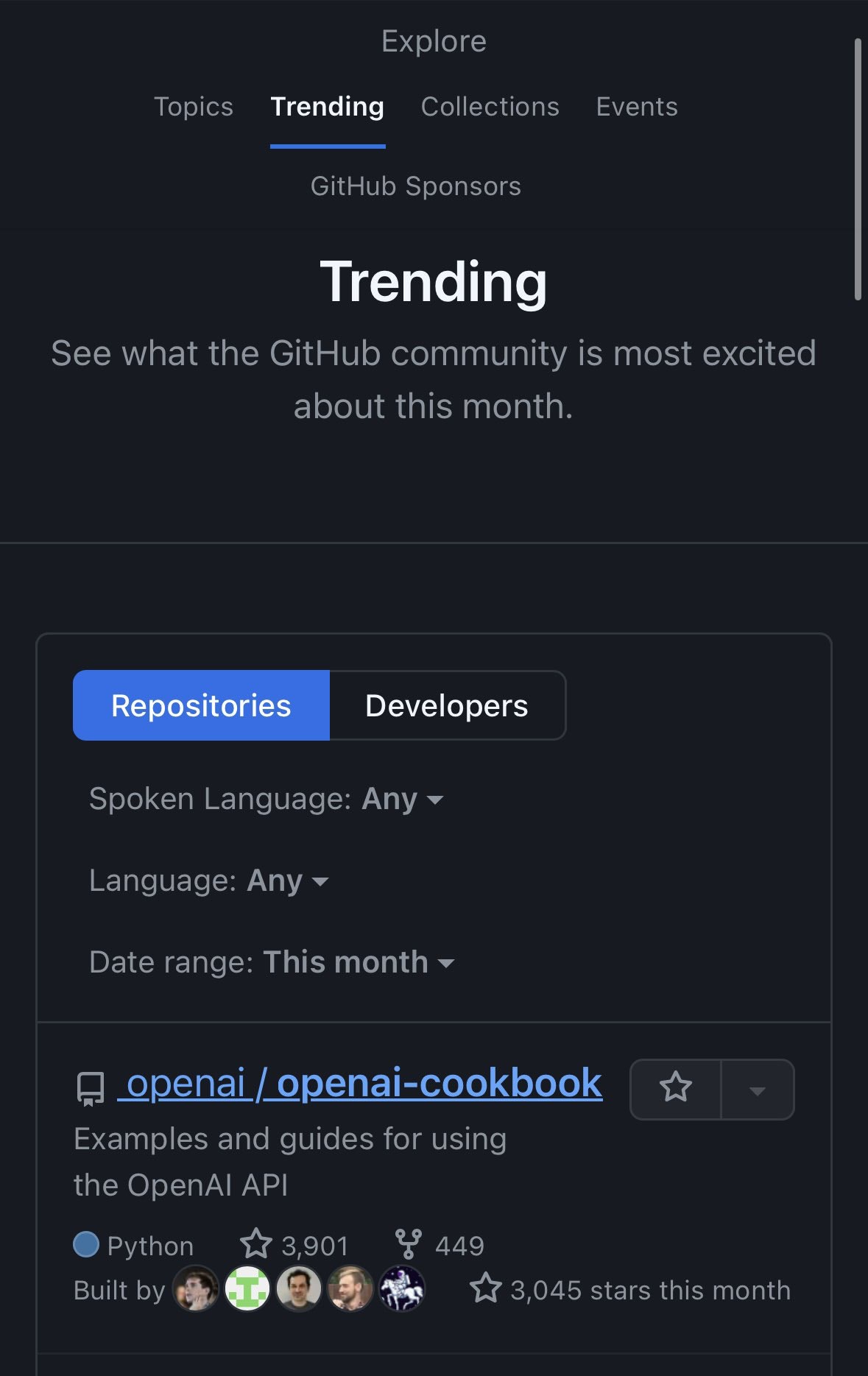Open the first contributor avatar in Built by
868x1376 pixels.
(196, 1288)
